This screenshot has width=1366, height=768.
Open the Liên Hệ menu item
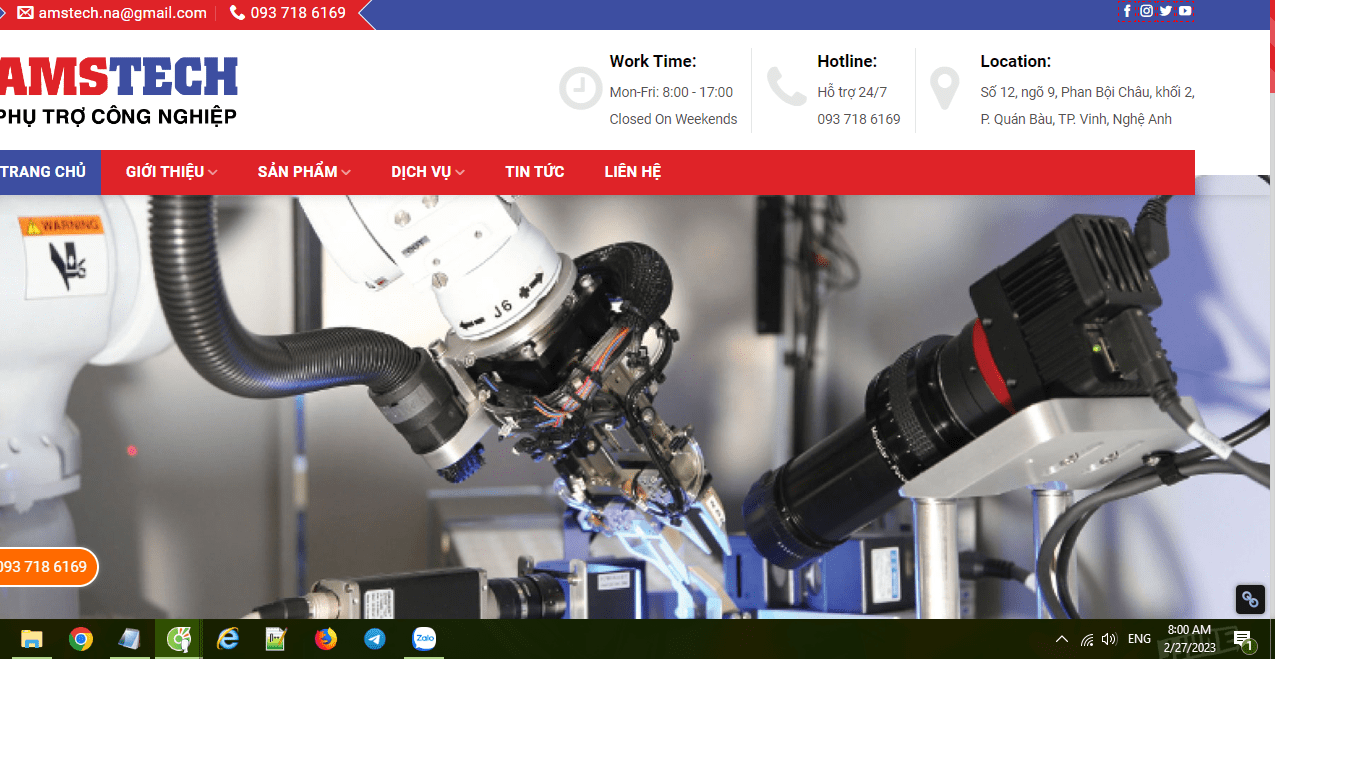[632, 172]
